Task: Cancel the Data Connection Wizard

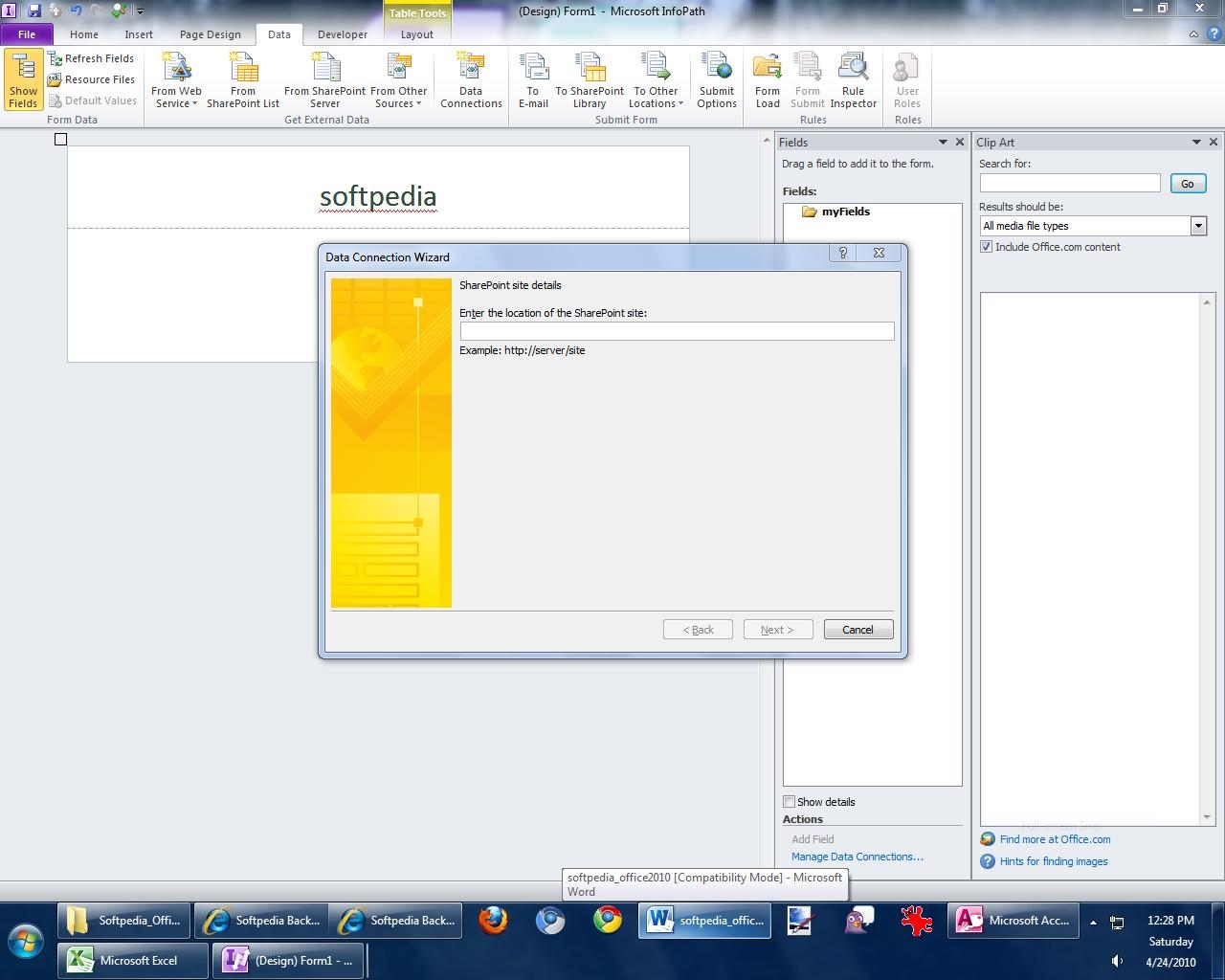Action: click(x=857, y=630)
